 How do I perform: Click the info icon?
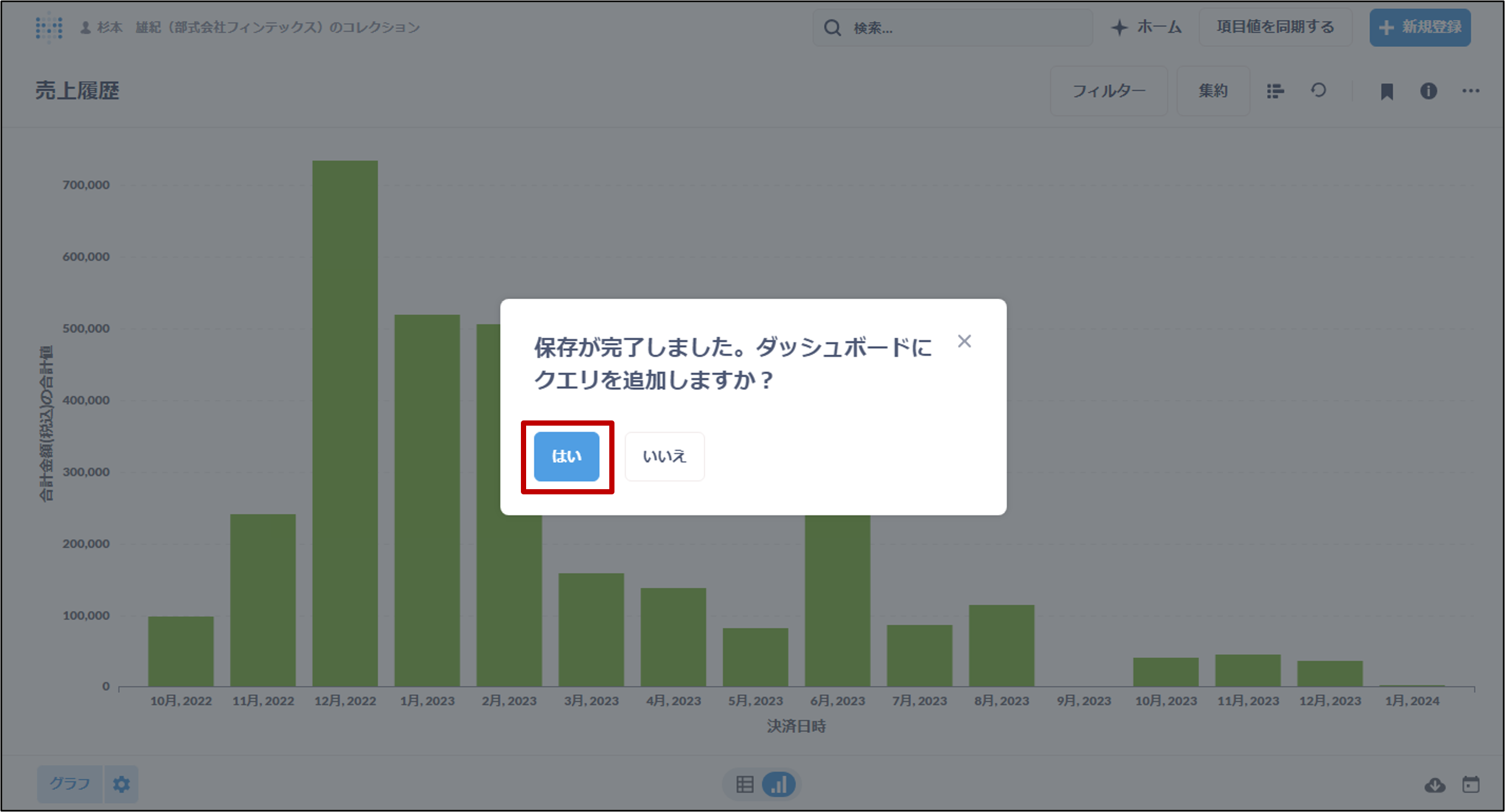tap(1428, 91)
